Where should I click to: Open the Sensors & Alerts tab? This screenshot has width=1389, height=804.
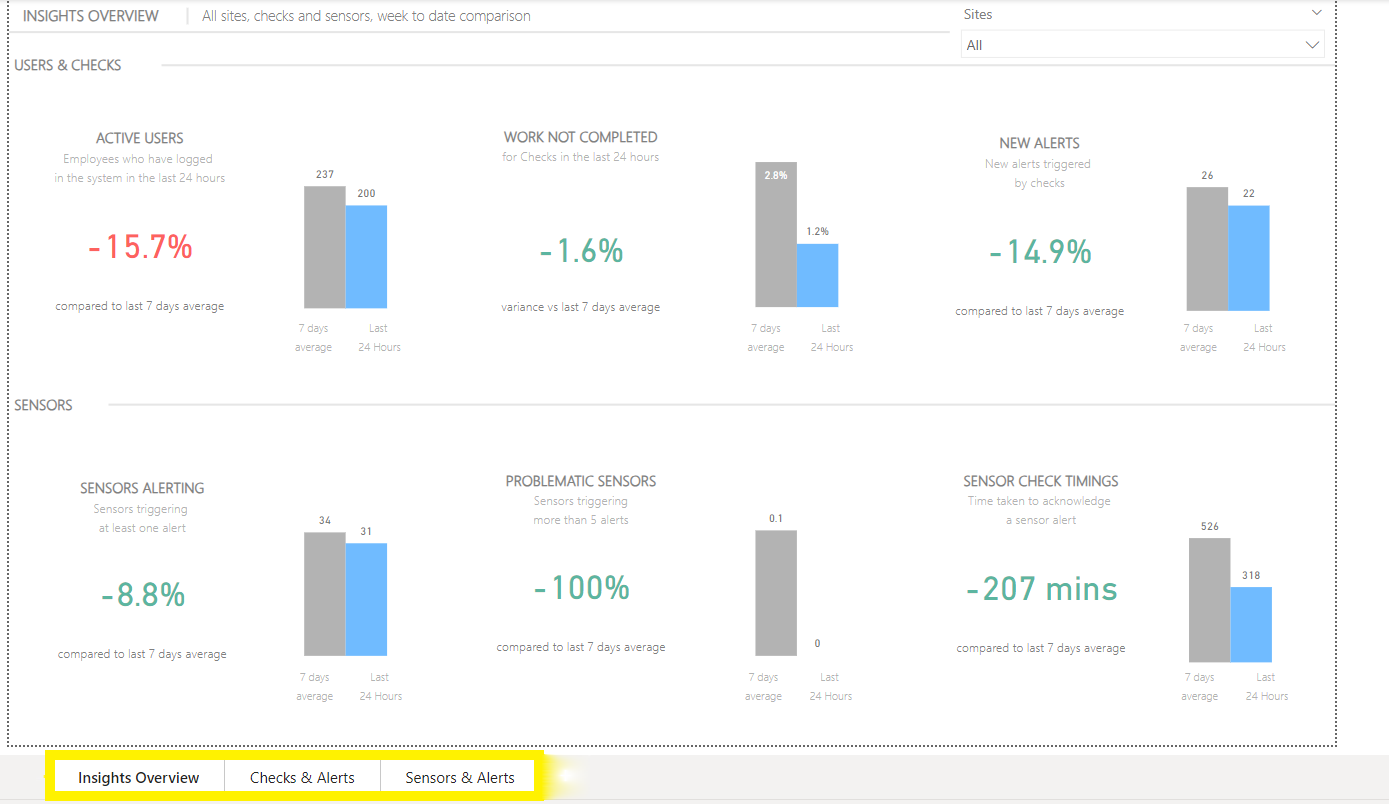(x=459, y=777)
